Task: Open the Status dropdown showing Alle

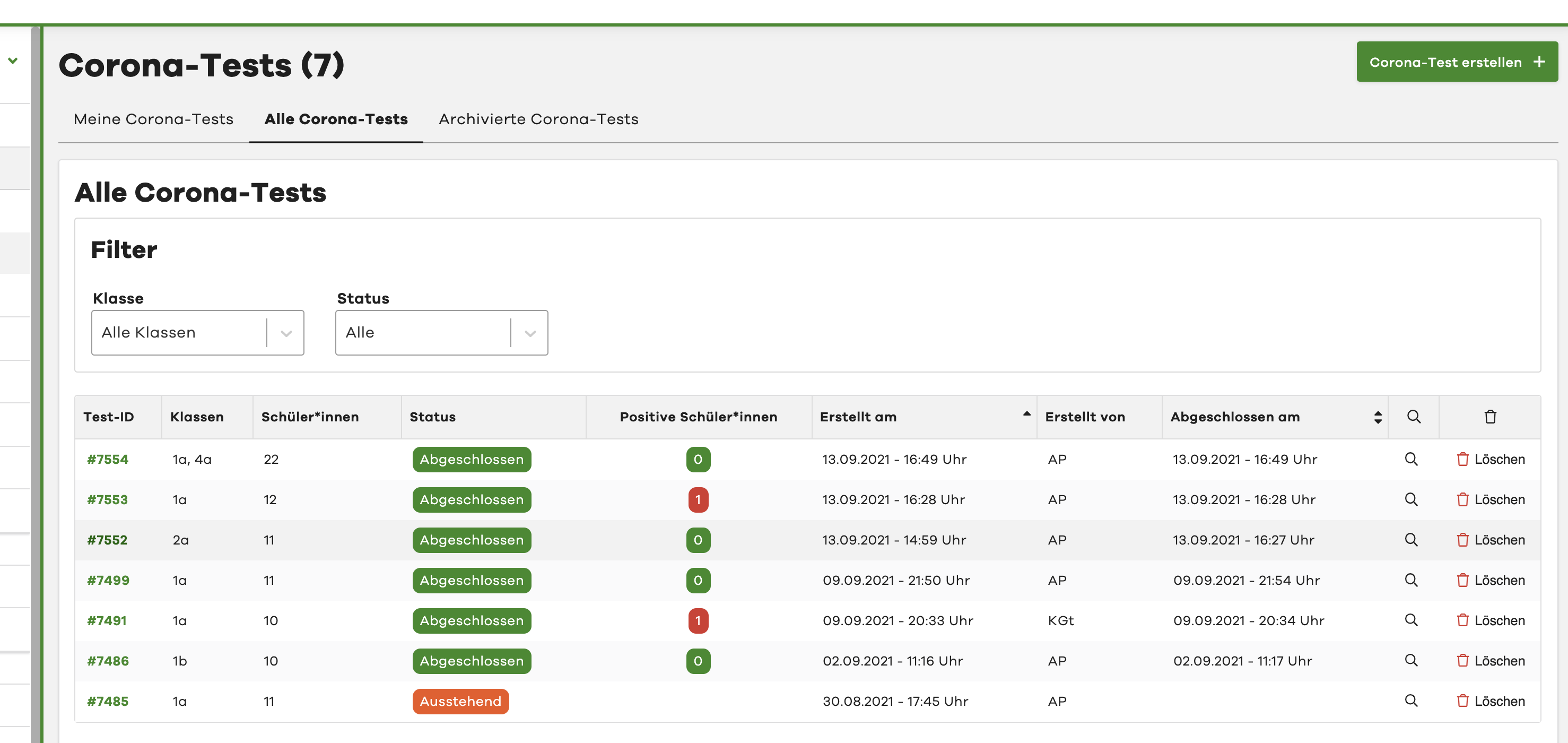Action: pyautogui.click(x=441, y=333)
